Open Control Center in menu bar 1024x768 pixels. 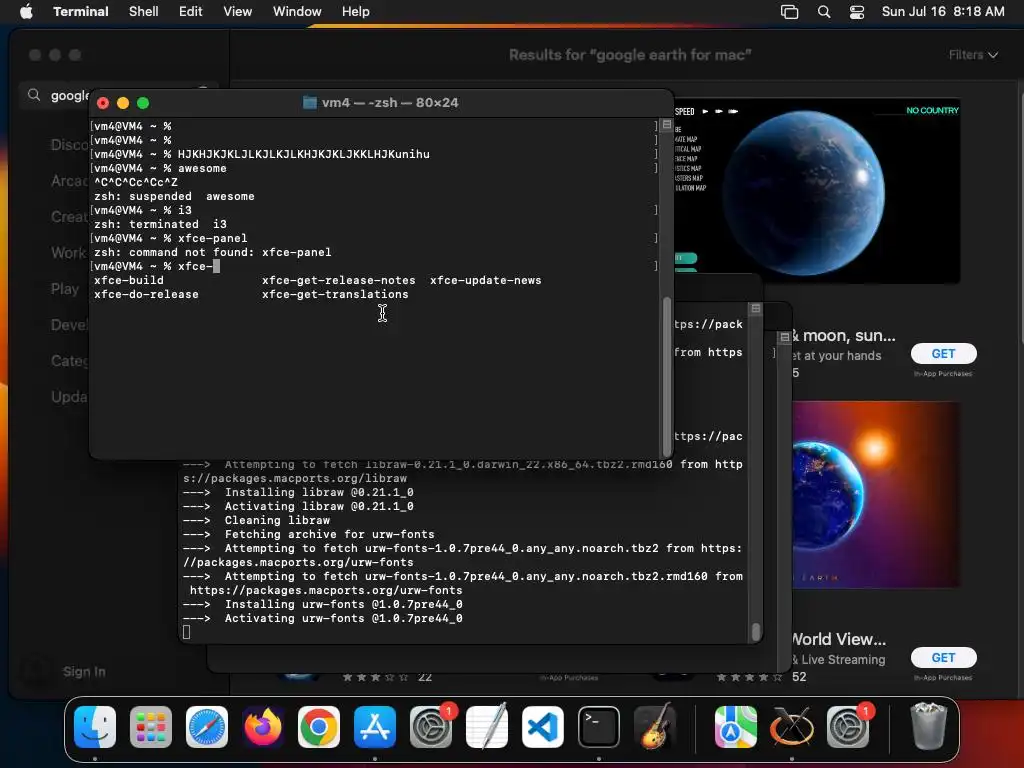[x=857, y=12]
